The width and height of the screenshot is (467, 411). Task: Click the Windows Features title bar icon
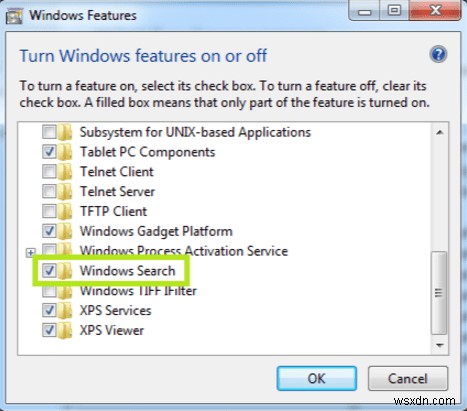tap(14, 16)
